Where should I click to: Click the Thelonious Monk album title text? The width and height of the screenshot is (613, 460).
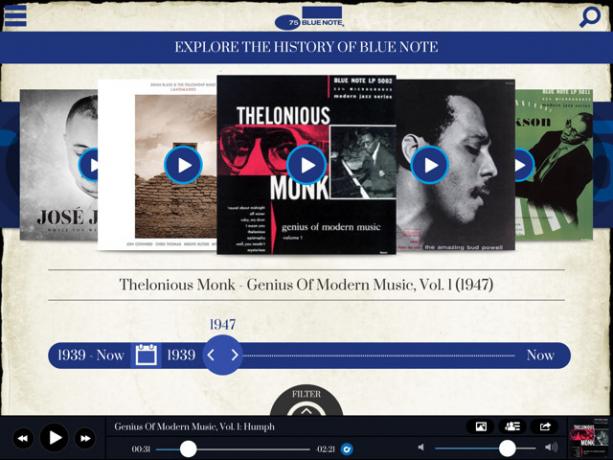tap(306, 285)
